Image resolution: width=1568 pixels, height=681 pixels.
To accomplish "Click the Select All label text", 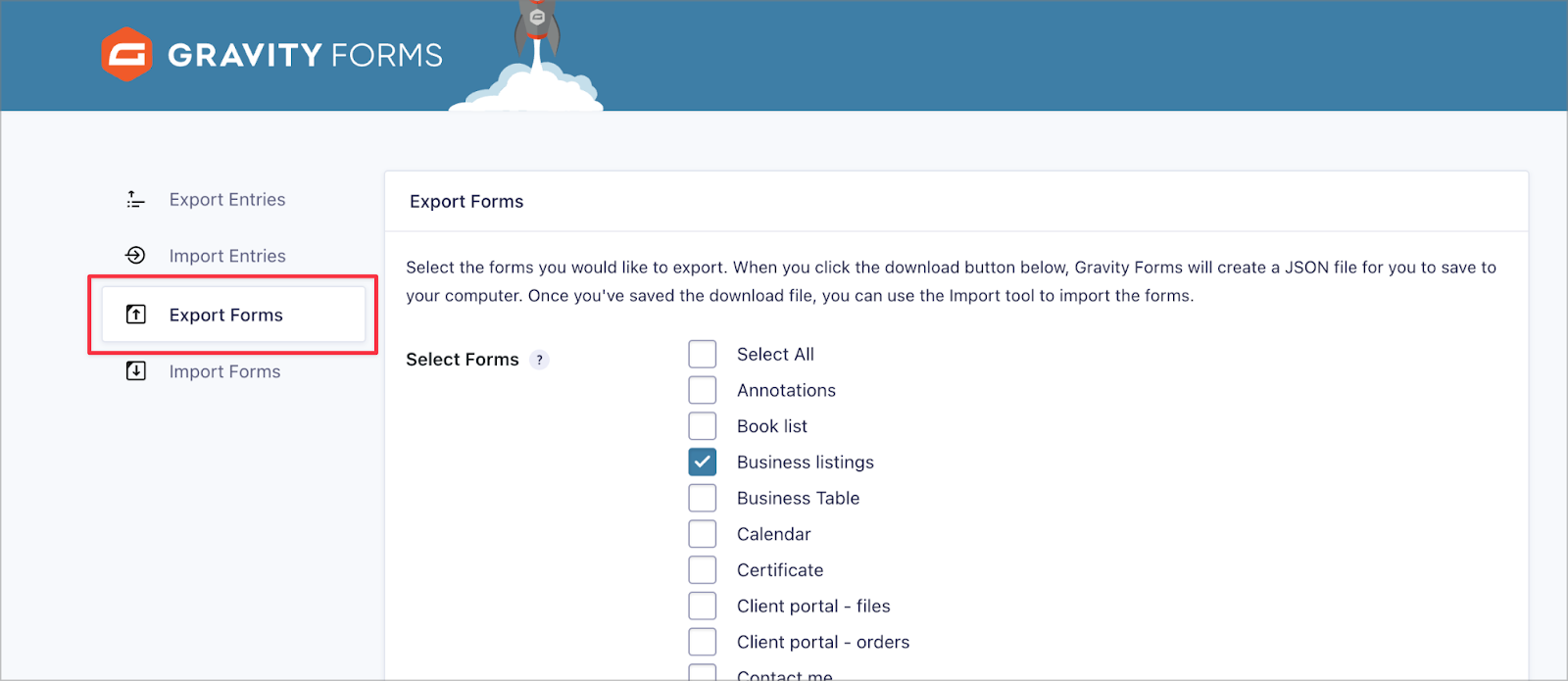I will [775, 355].
